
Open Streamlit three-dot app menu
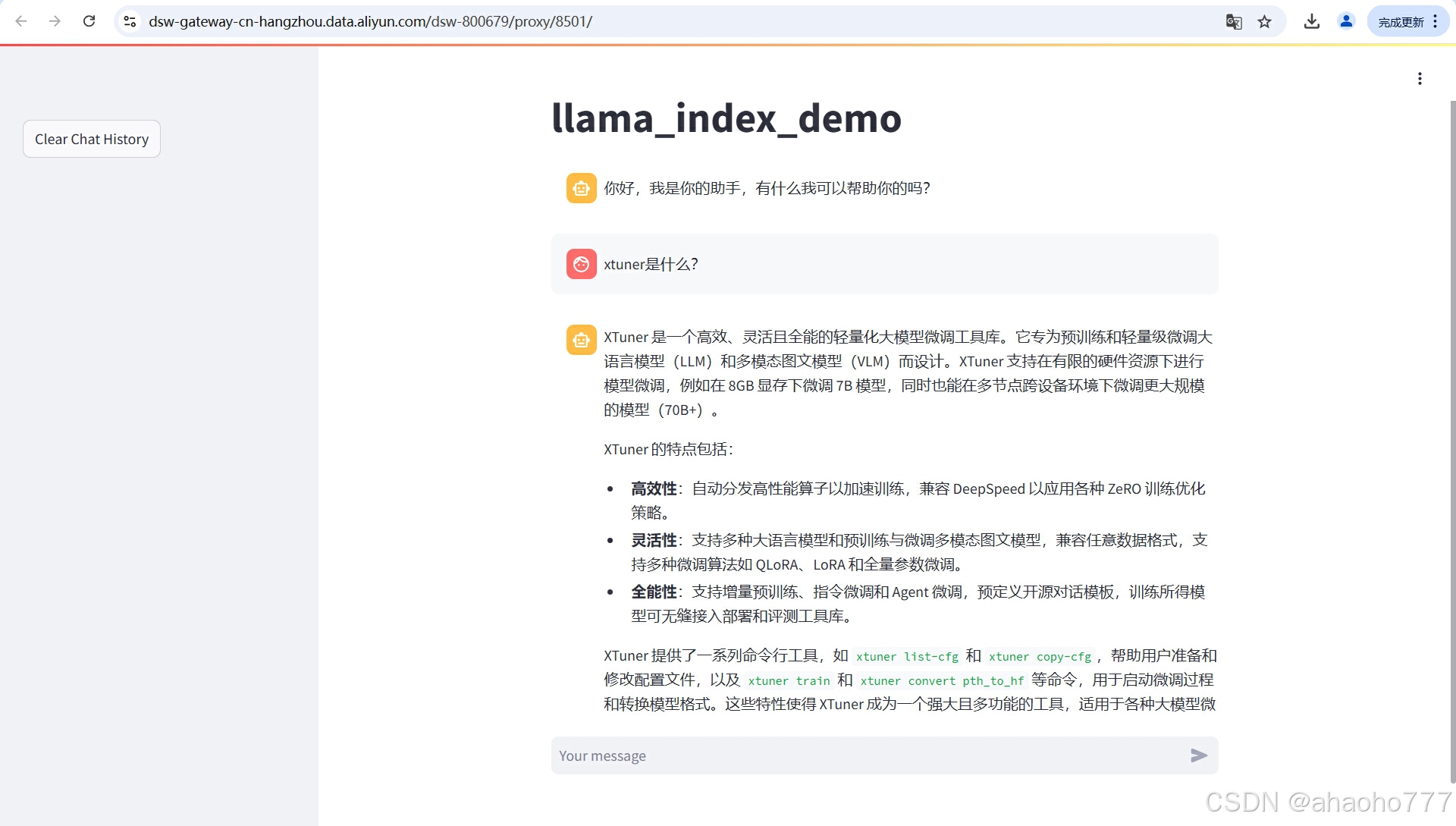click(1420, 78)
